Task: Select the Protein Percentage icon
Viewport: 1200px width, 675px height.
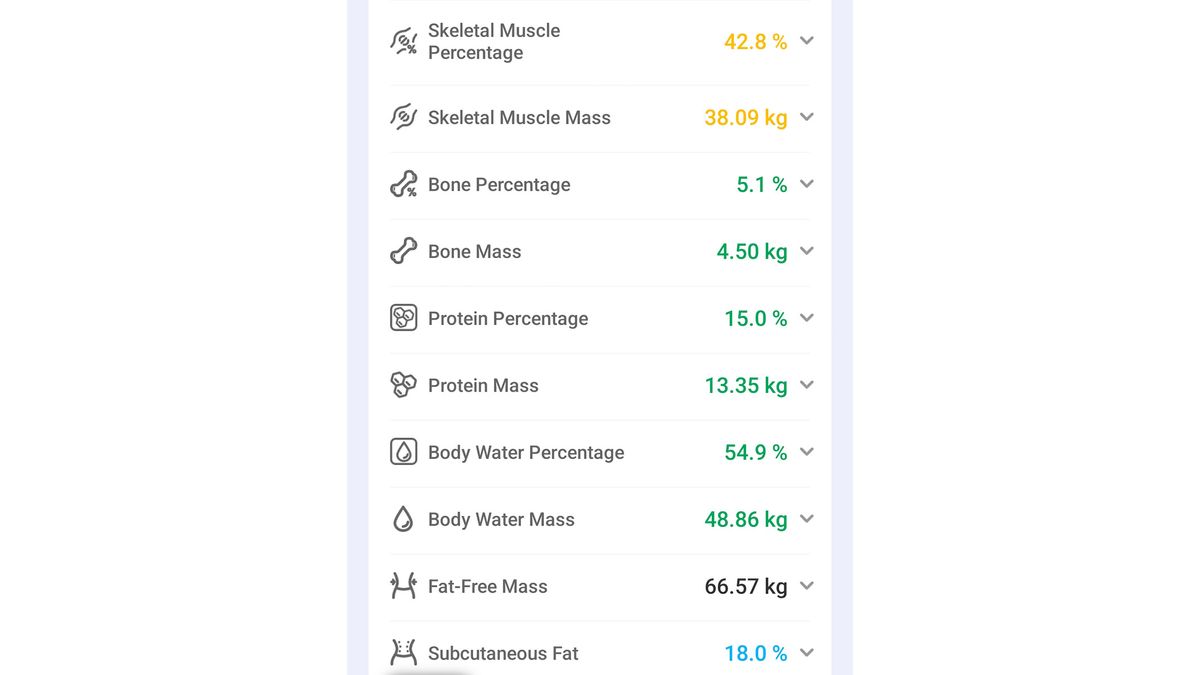Action: (x=403, y=318)
